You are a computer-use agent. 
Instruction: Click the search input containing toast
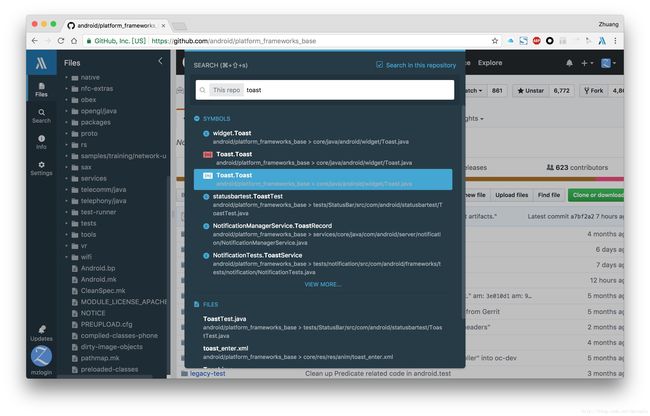coord(325,90)
